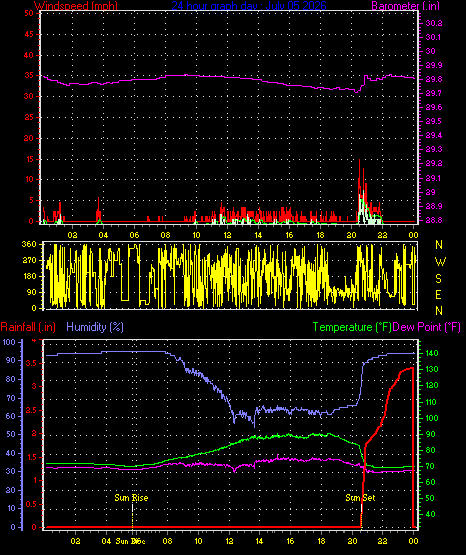
Task: Click the "Windspeed (mph)" axis title
Action: pyautogui.click(x=76, y=5)
